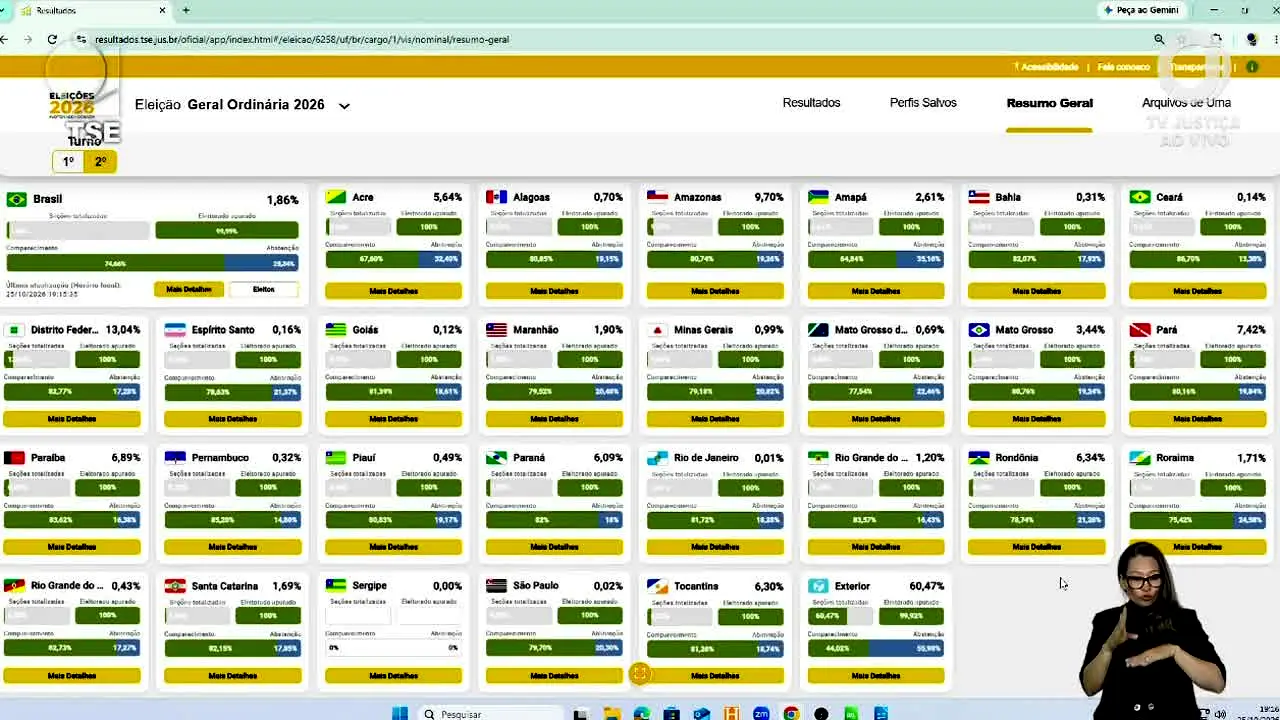Click Mais Detalhes for Alagoas

pyautogui.click(x=554, y=291)
